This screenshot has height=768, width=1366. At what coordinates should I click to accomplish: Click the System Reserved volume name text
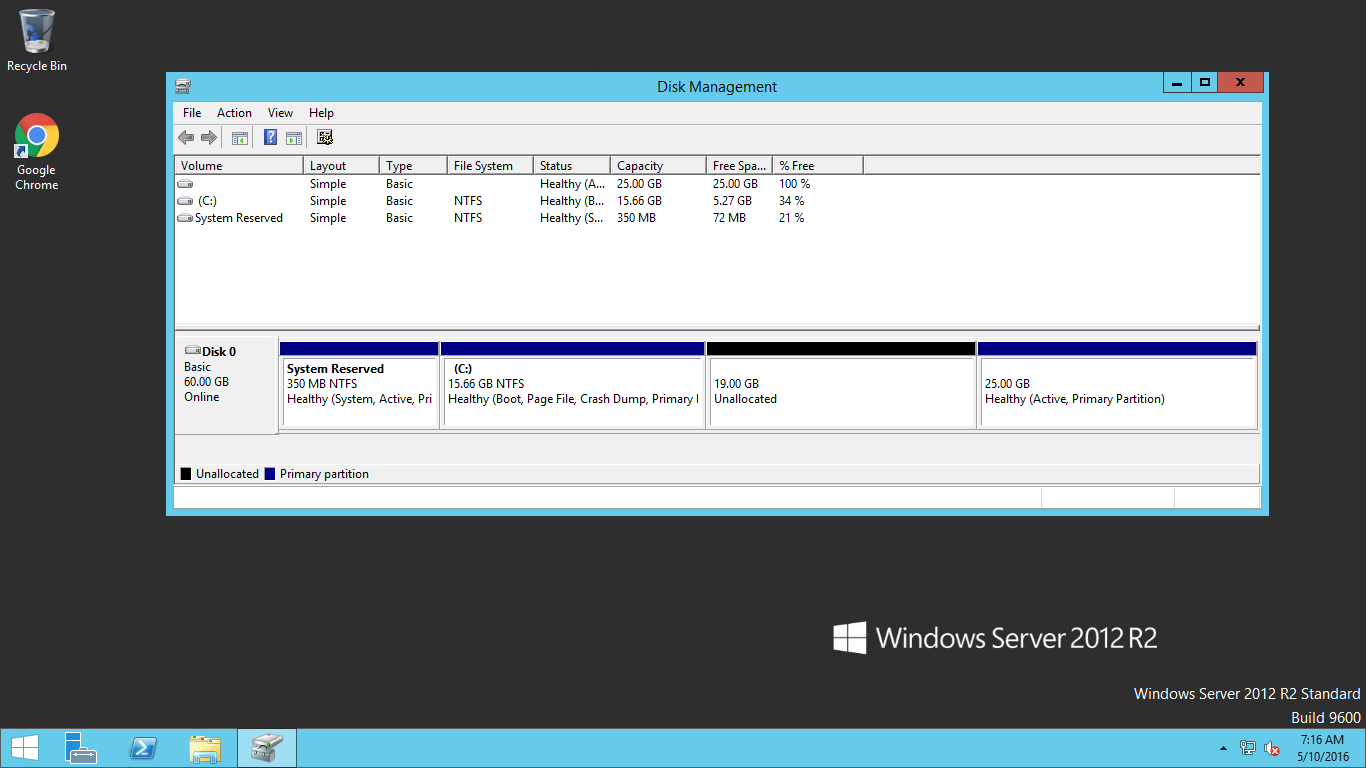pyautogui.click(x=239, y=218)
